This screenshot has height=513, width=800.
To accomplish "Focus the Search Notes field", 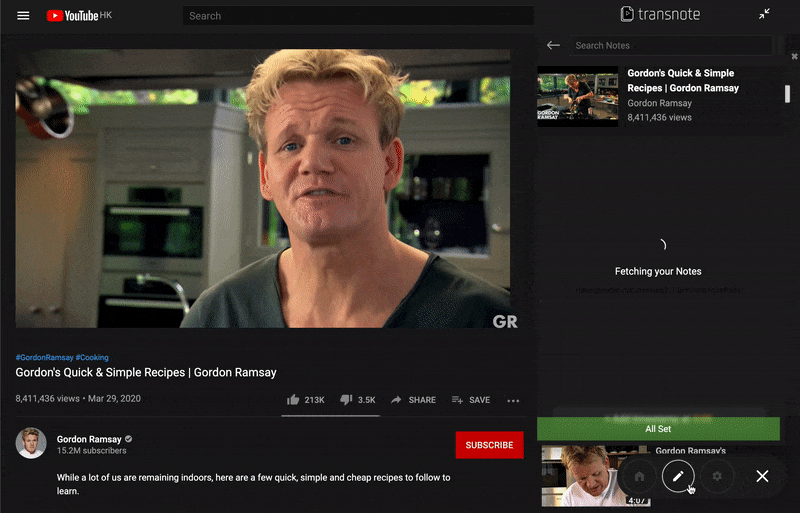I will [x=670, y=45].
